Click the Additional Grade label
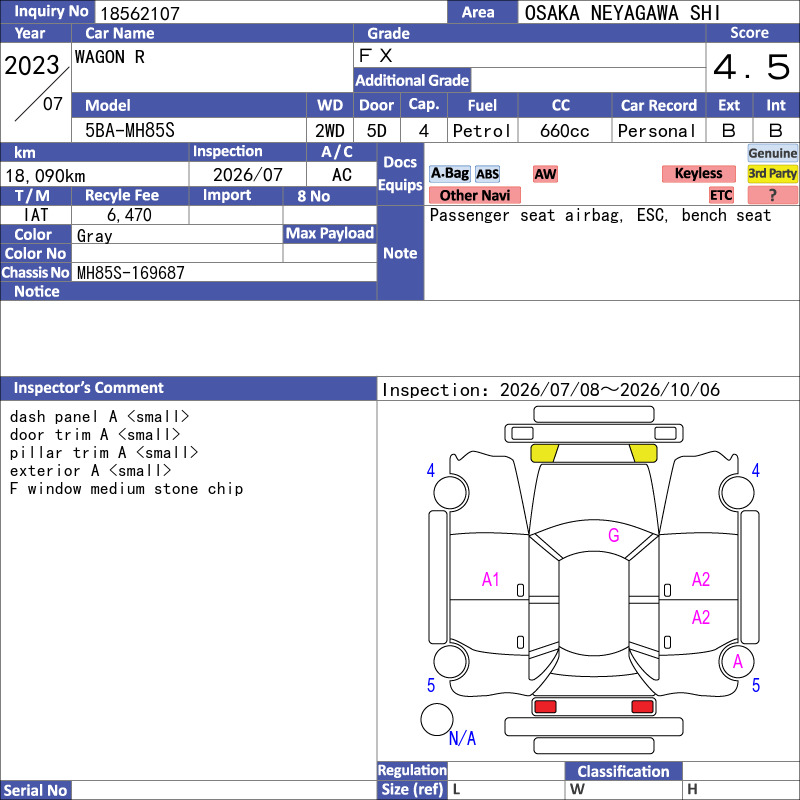 [x=412, y=80]
